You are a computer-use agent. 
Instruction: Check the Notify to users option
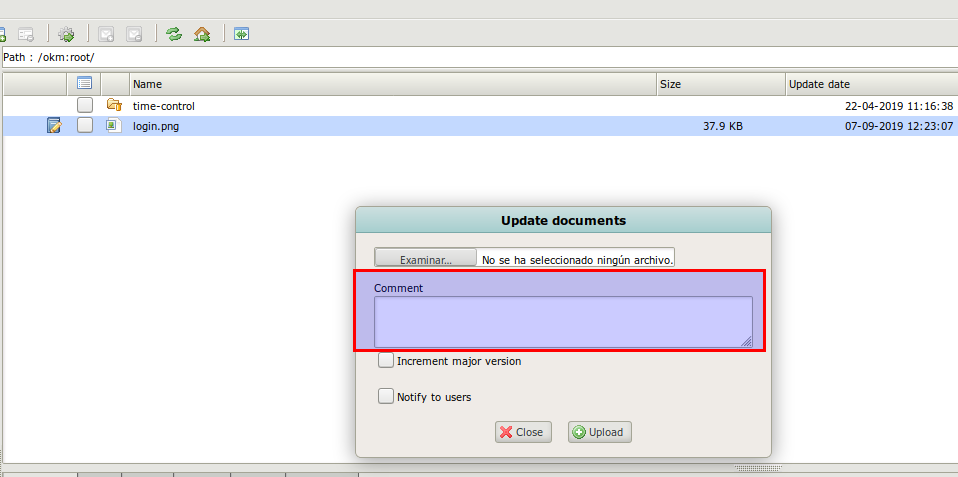click(x=386, y=397)
